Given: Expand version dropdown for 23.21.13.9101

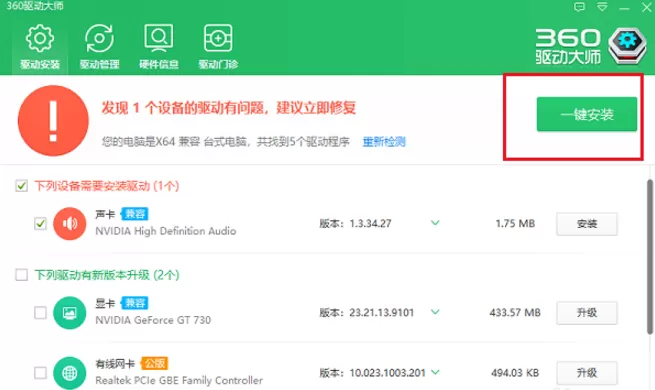Looking at the screenshot, I should [x=435, y=312].
